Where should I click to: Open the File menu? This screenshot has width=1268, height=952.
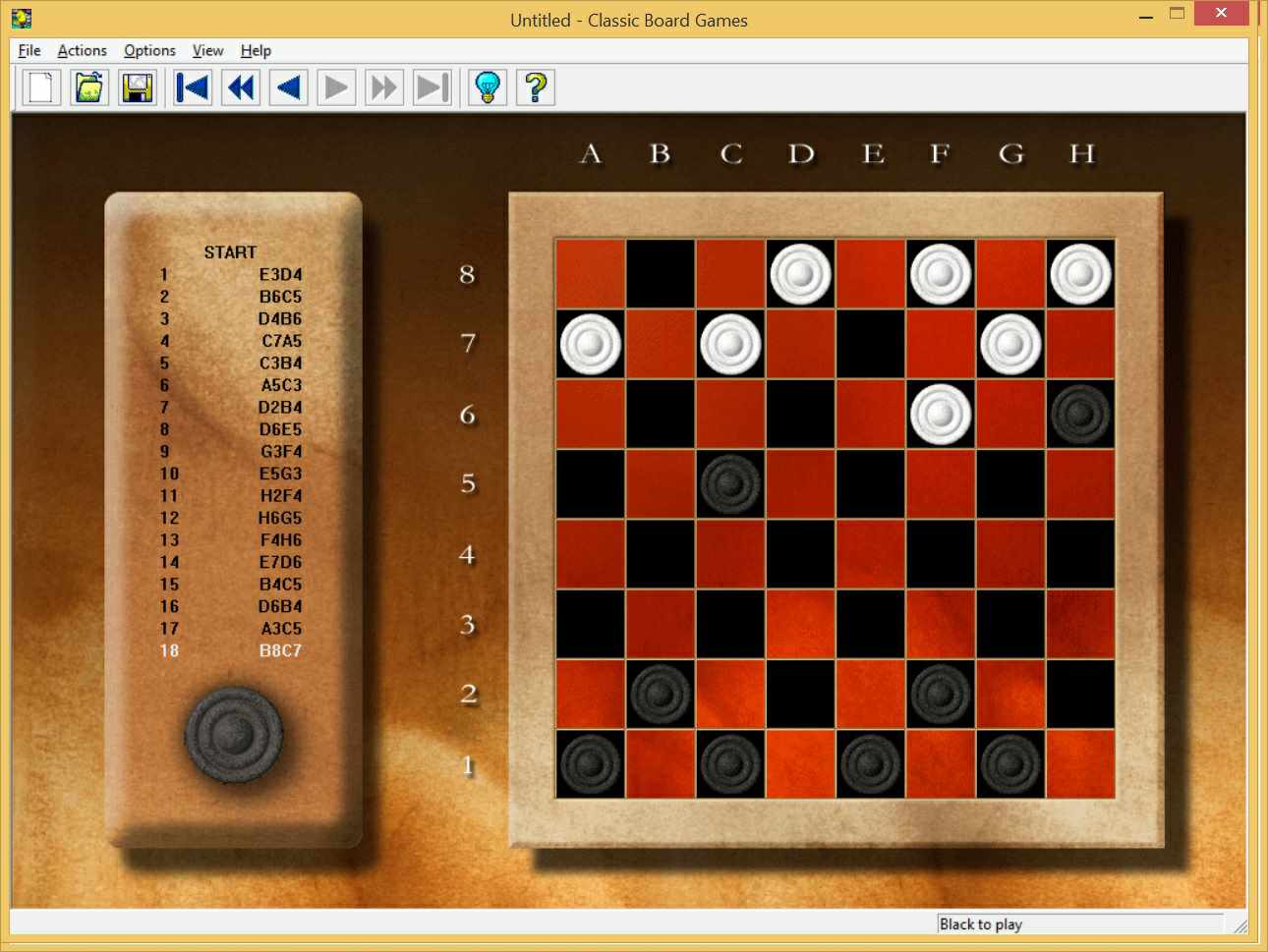[x=29, y=50]
